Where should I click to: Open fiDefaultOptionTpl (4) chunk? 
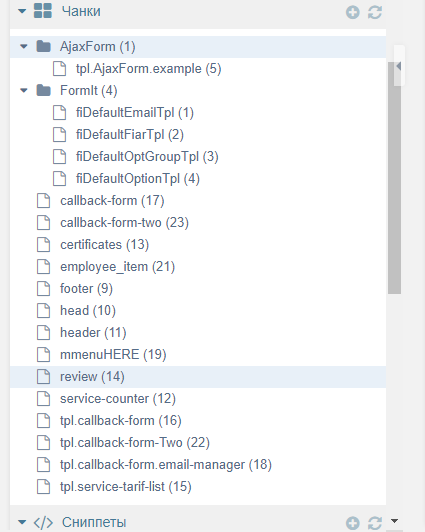point(138,178)
